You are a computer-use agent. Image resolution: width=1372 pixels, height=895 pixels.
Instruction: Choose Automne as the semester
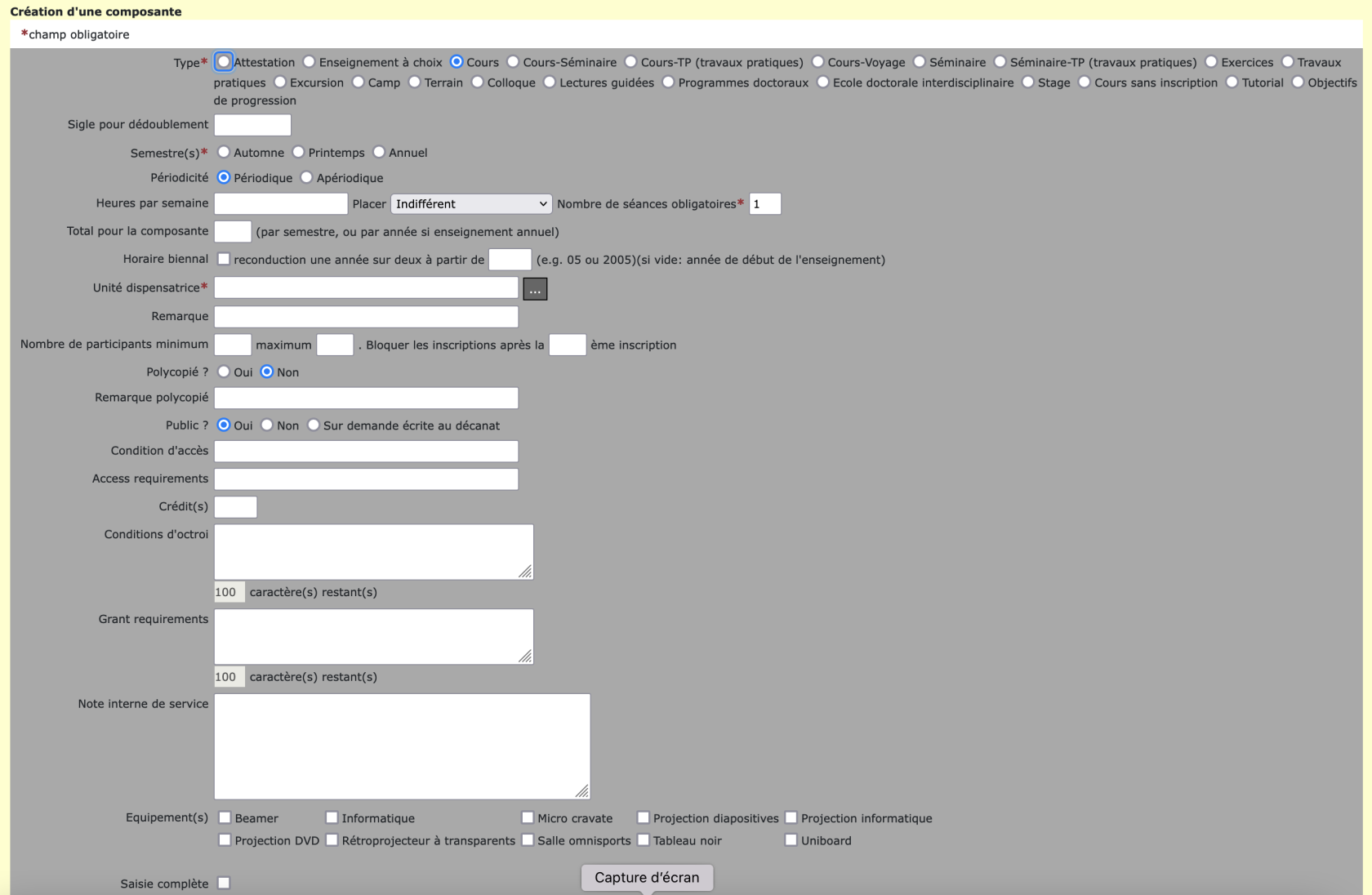pos(224,153)
